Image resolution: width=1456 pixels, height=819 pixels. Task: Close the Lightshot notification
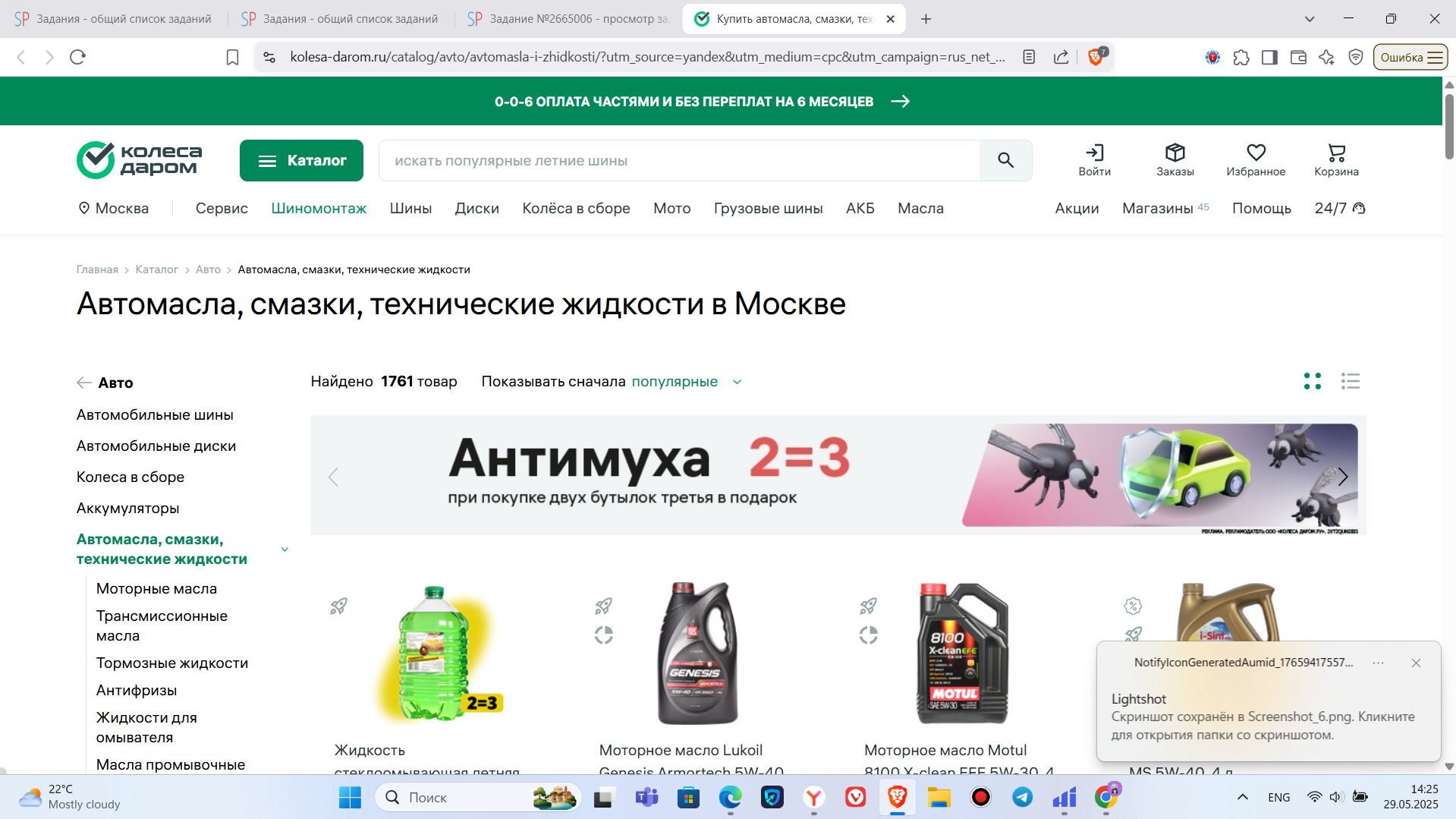click(x=1415, y=663)
